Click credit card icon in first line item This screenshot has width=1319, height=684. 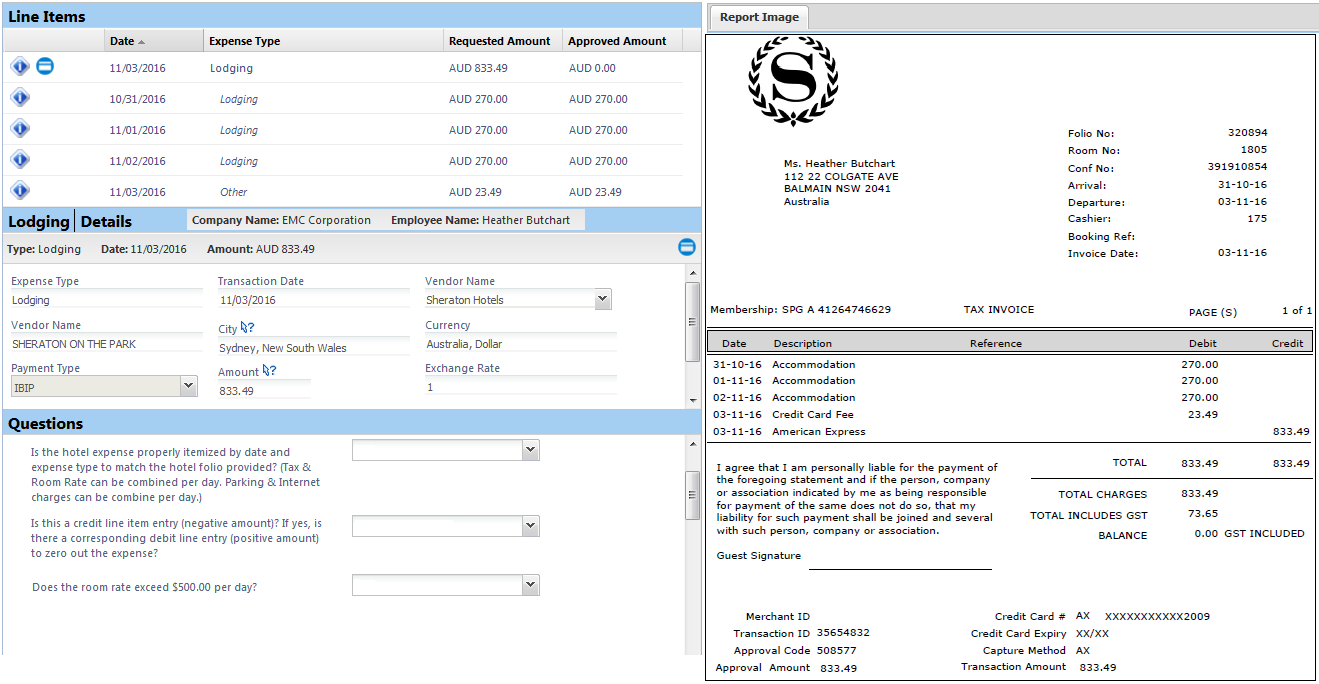click(x=45, y=67)
